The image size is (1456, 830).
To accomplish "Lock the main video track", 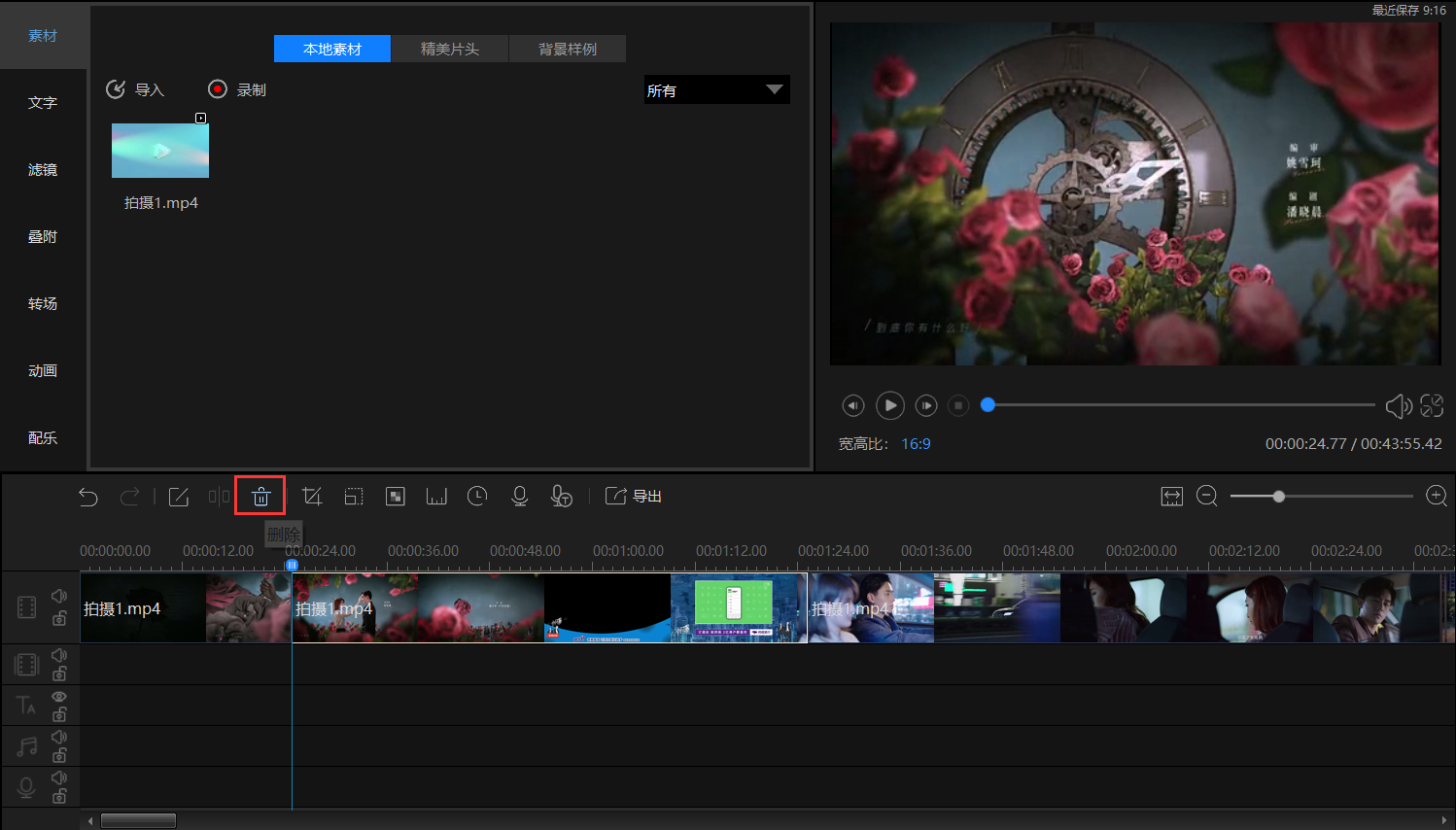I will coord(59,618).
